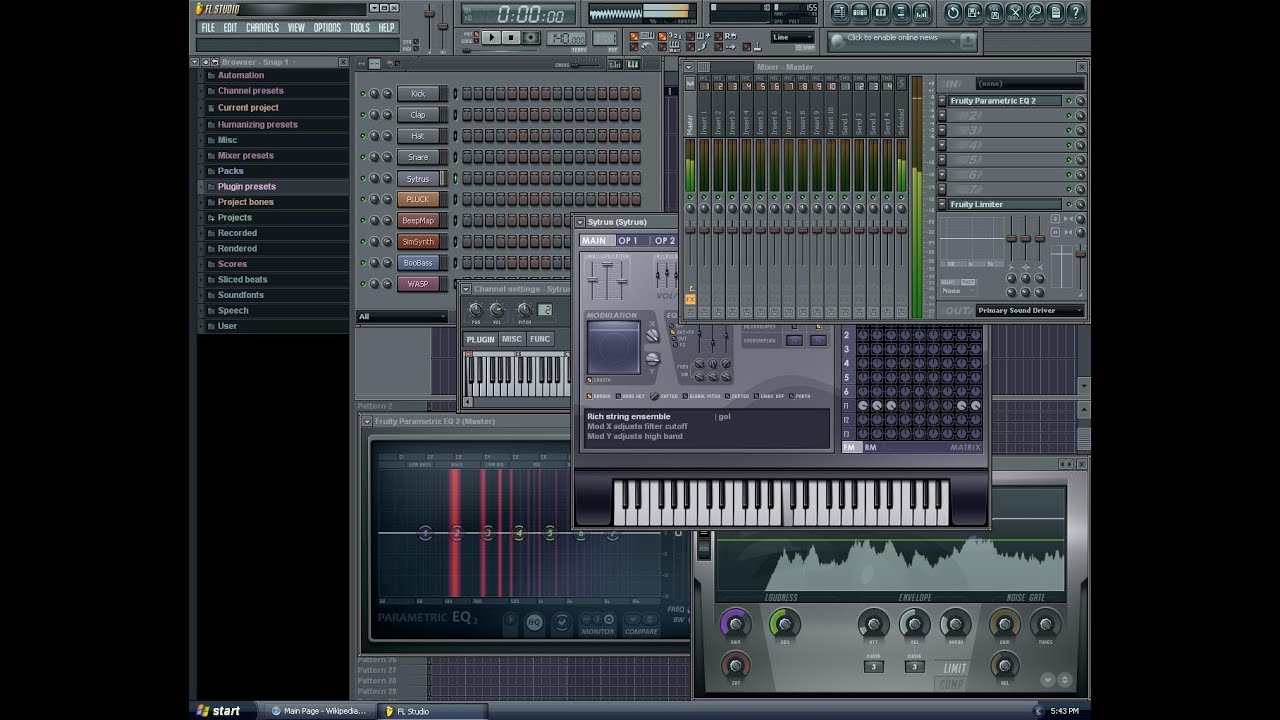This screenshot has height=720, width=1280.
Task: Select the PLUCK channel button
Action: [x=418, y=199]
